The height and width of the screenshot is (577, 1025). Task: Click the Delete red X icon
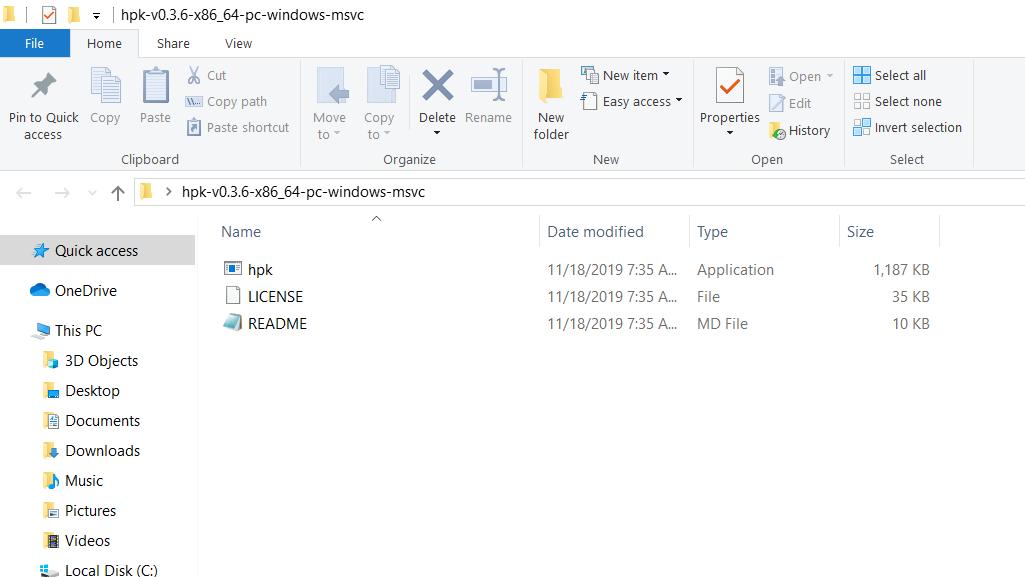click(437, 86)
